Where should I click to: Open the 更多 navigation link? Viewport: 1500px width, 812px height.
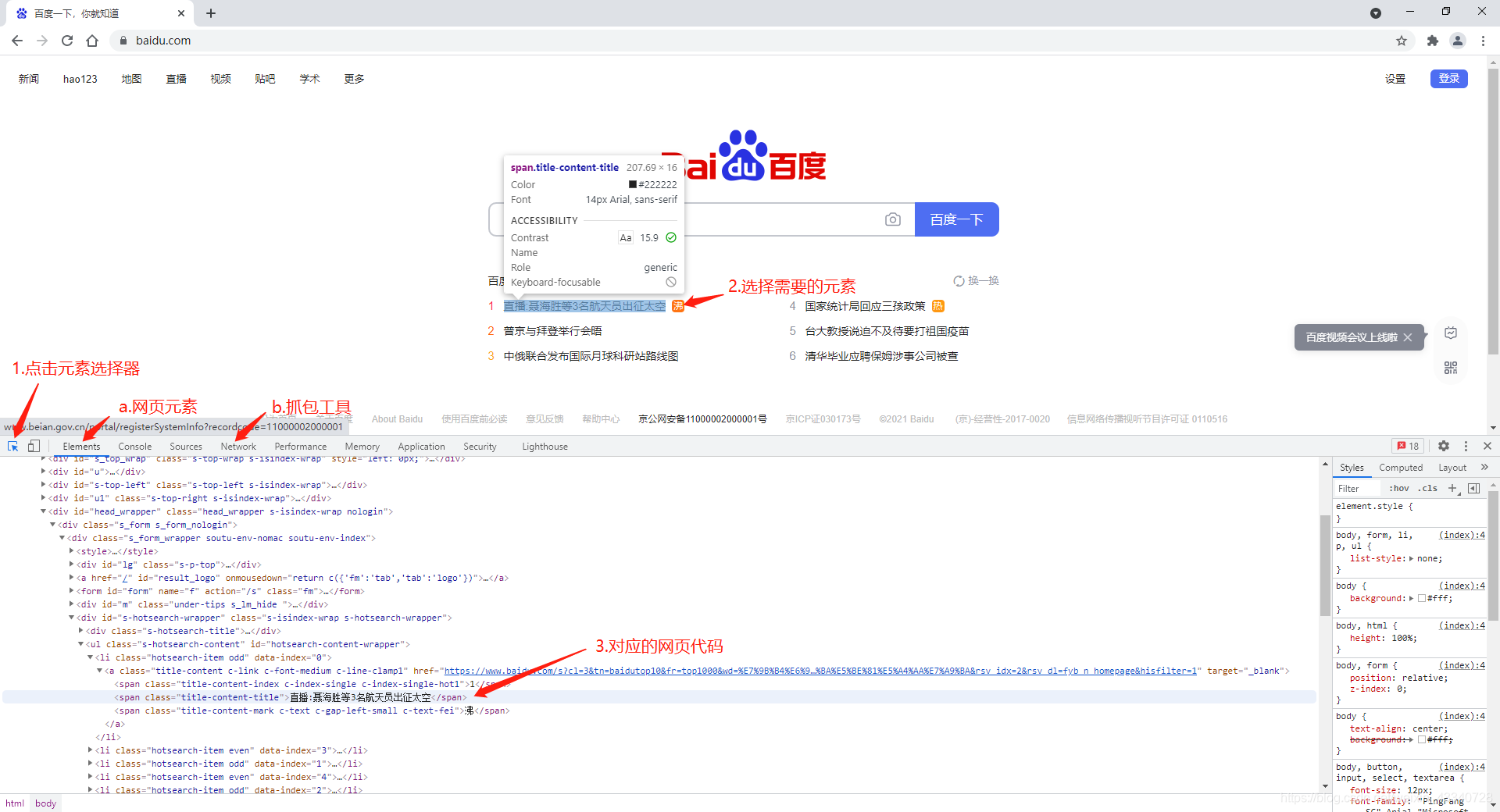pyautogui.click(x=354, y=79)
